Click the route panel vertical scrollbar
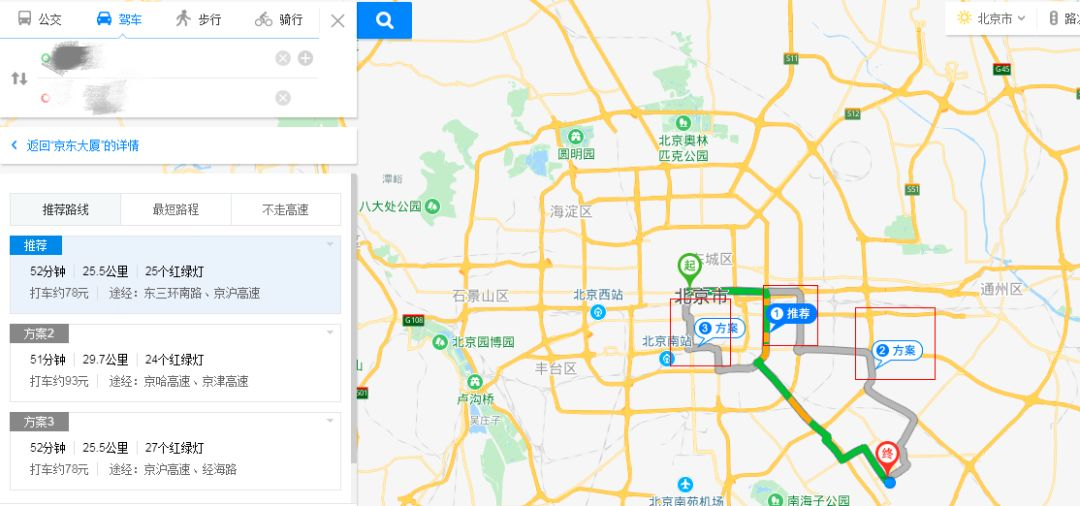Image resolution: width=1080 pixels, height=506 pixels. (354, 317)
